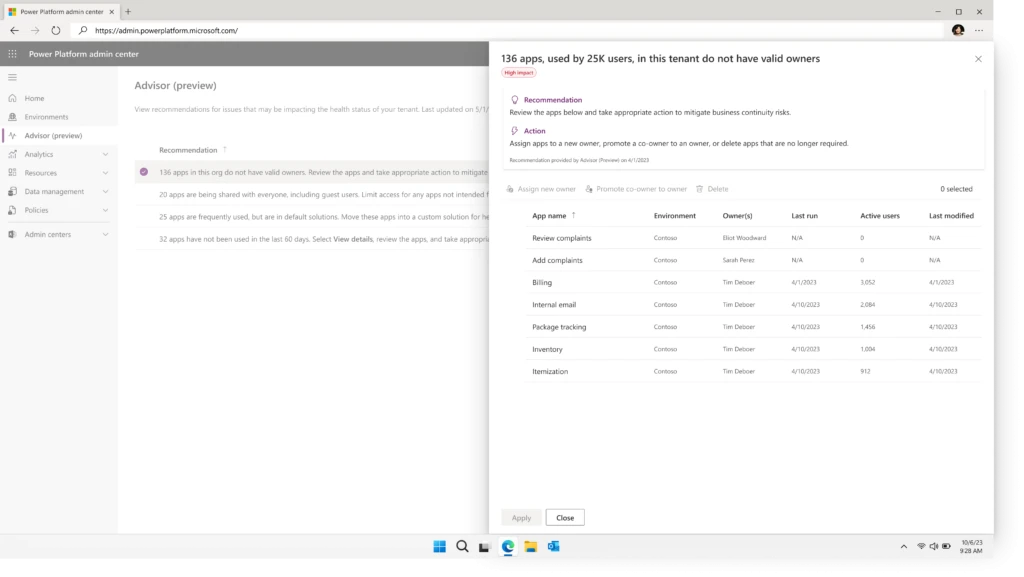Sort apps using the App name column header
Screen dimensions: 1024x577
550,215
